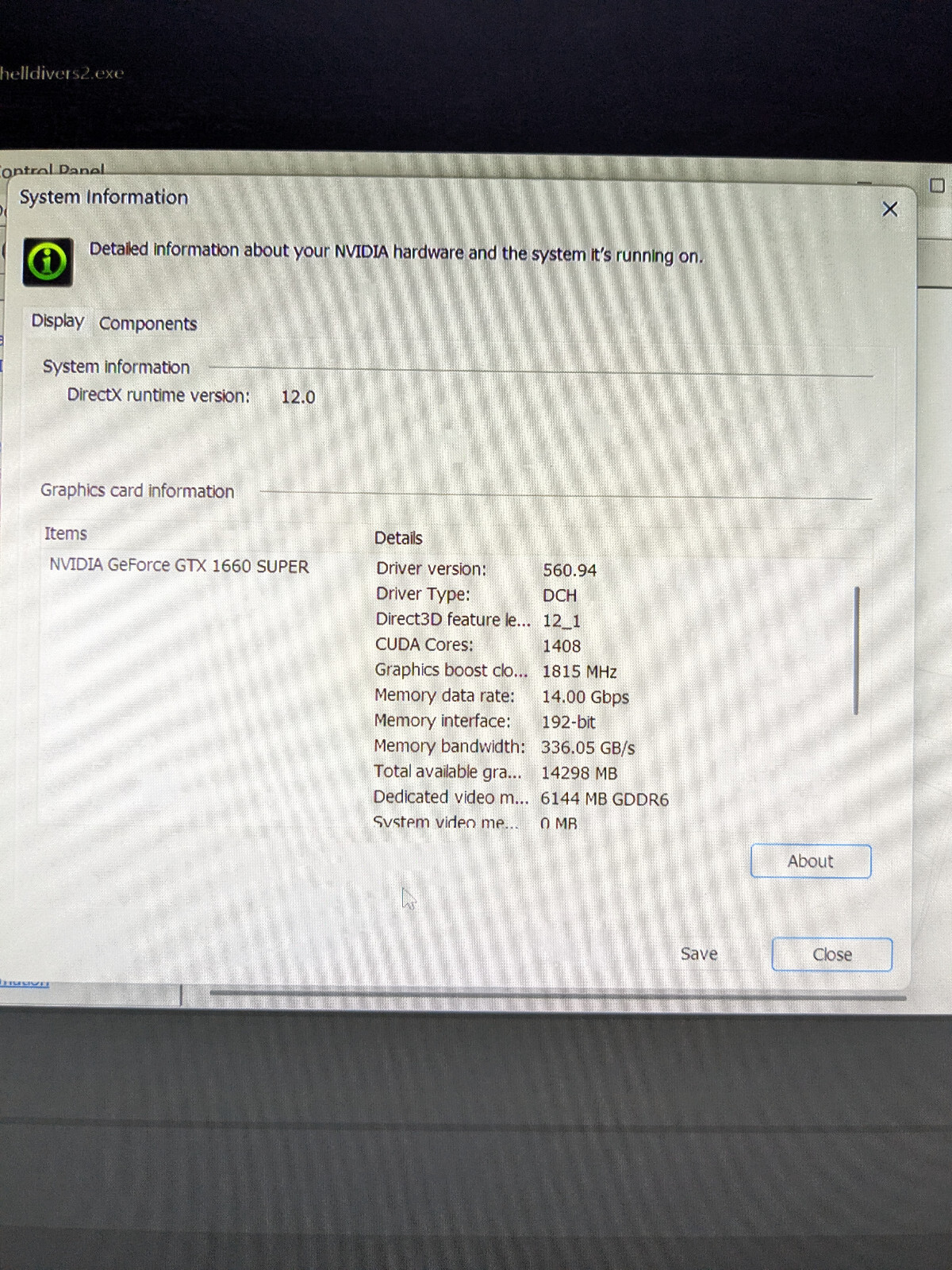The width and height of the screenshot is (952, 1270).
Task: Open the Components tab
Action: [148, 324]
